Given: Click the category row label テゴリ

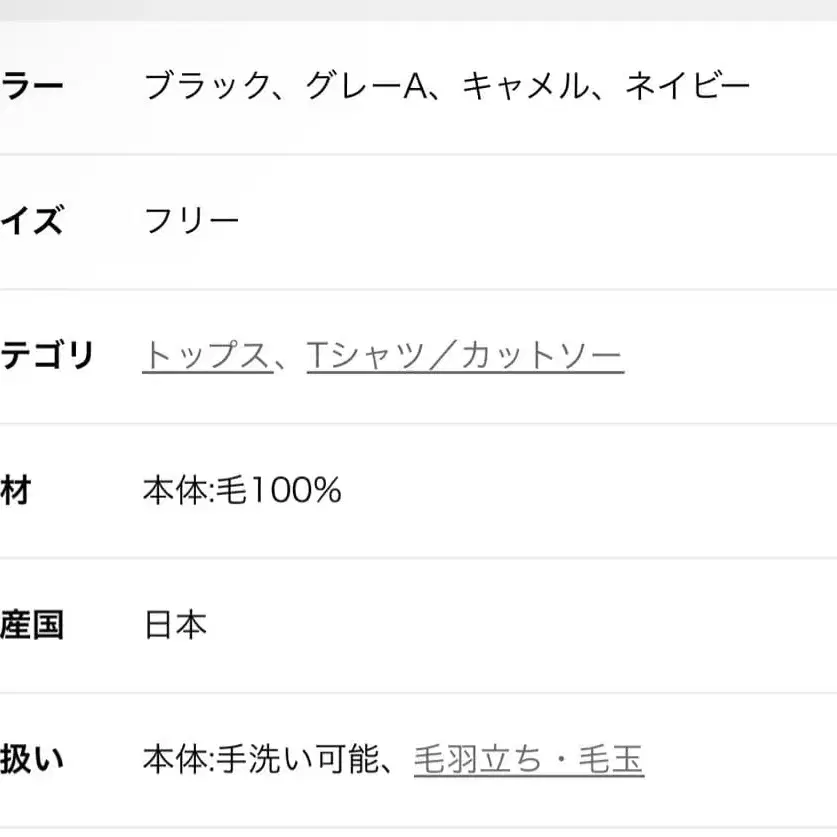Looking at the screenshot, I should (x=46, y=356).
